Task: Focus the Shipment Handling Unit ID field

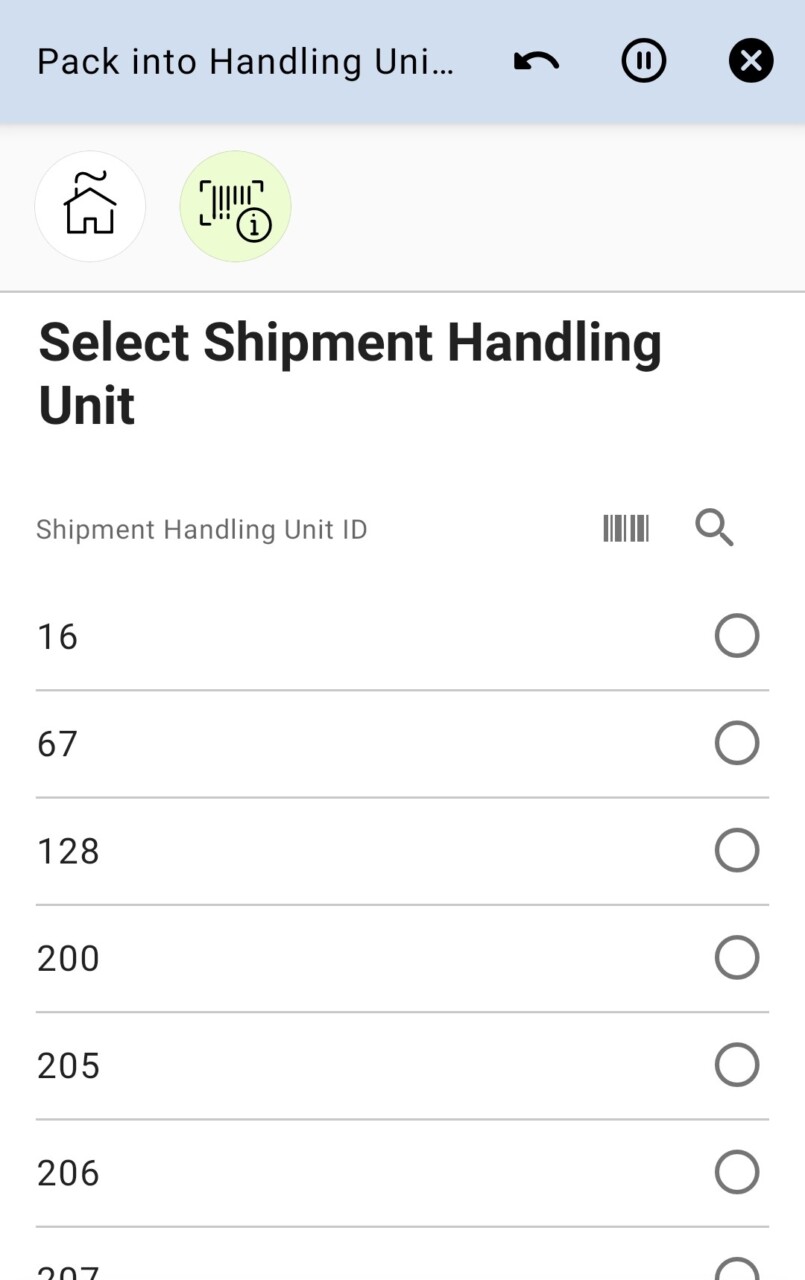Action: point(300,529)
